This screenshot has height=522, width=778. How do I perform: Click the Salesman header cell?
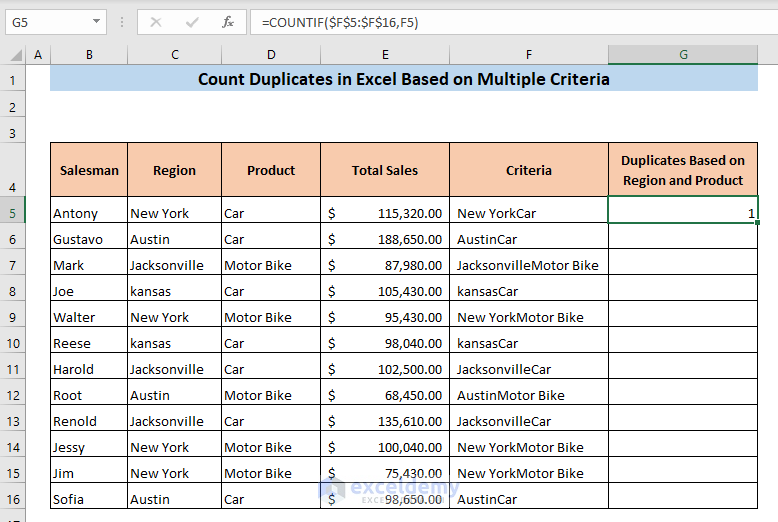pyautogui.click(x=89, y=170)
